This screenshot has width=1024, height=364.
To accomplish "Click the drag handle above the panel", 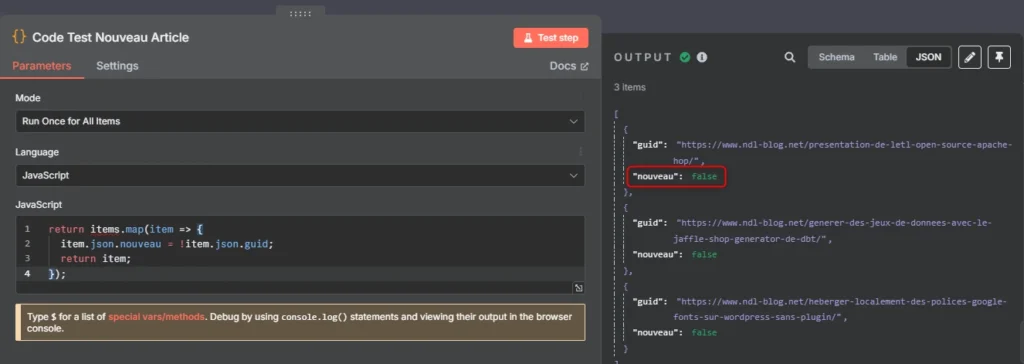I will (300, 14).
